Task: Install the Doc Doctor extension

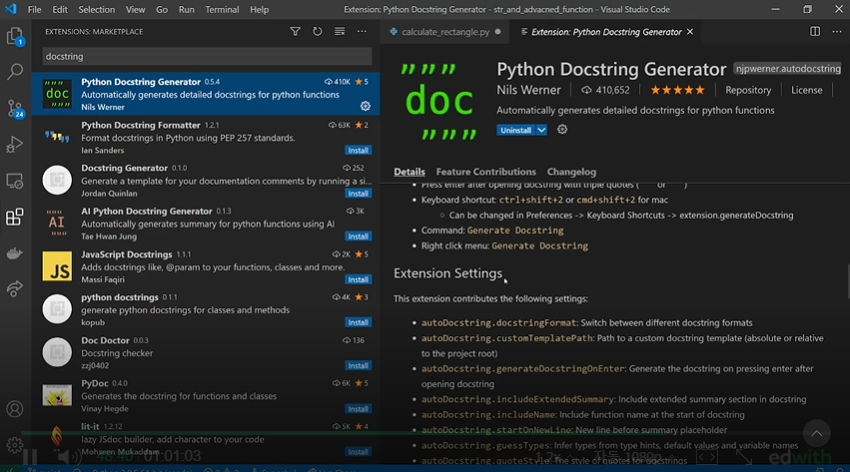Action: 358,366
